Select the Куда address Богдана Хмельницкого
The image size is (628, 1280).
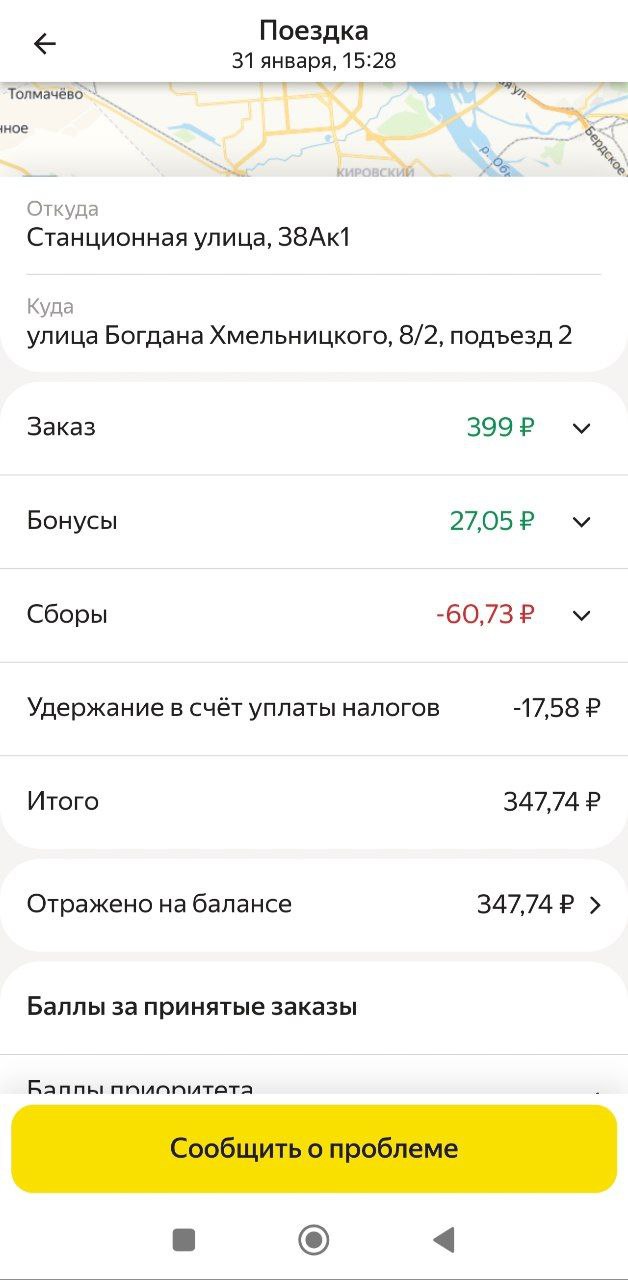pos(299,335)
